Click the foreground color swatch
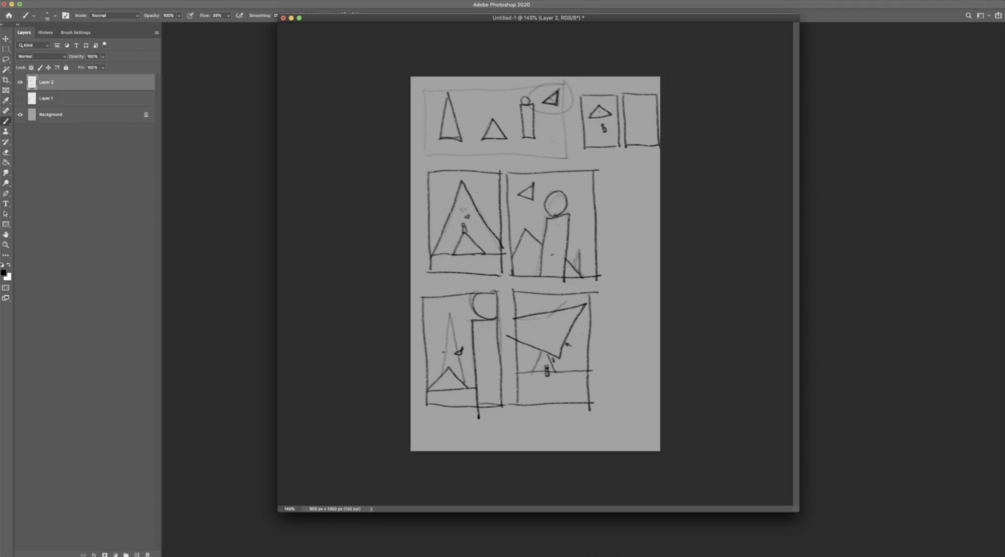Screen dimensions: 1005x557 click(x=3, y=272)
